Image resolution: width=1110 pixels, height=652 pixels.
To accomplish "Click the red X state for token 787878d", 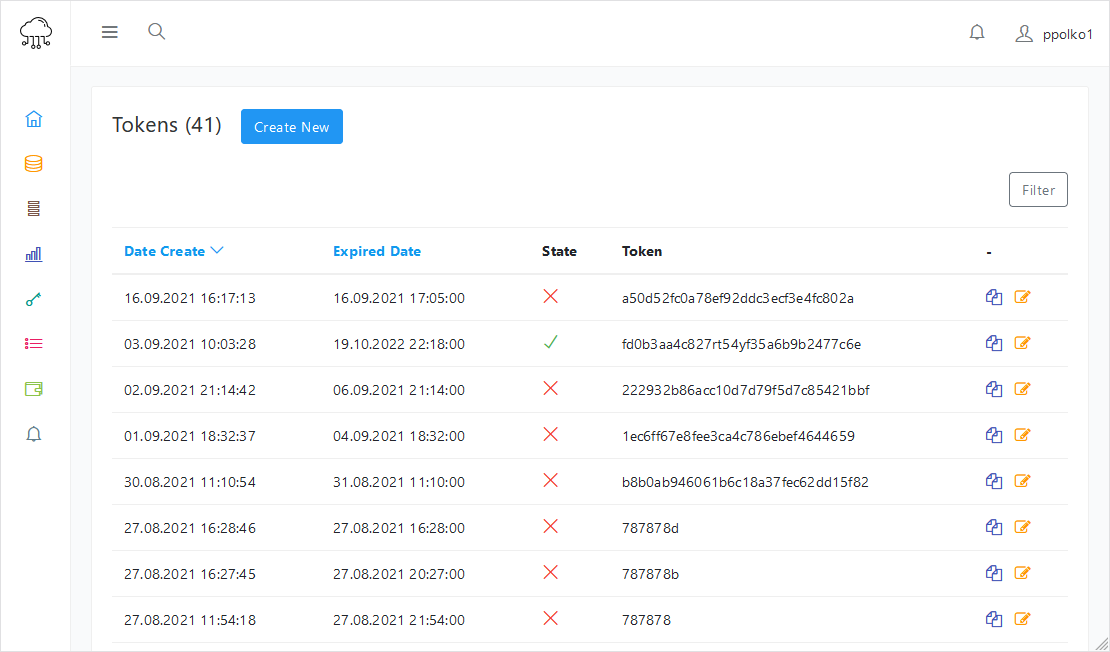I will 550,527.
